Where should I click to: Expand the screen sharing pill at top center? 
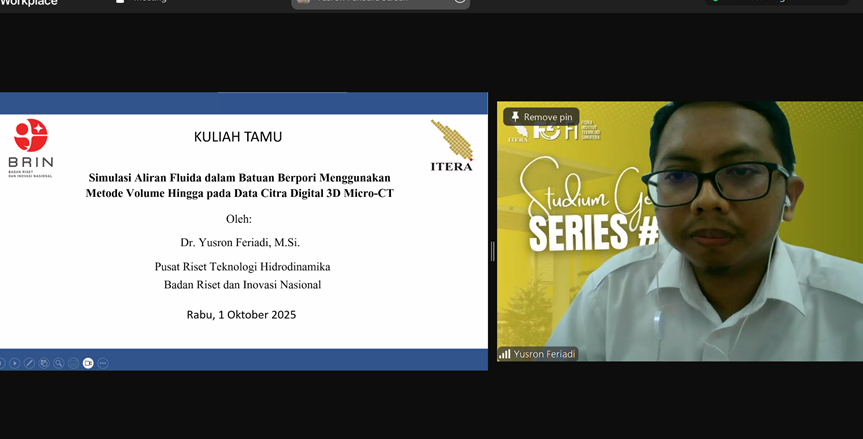pyautogui.click(x=380, y=2)
